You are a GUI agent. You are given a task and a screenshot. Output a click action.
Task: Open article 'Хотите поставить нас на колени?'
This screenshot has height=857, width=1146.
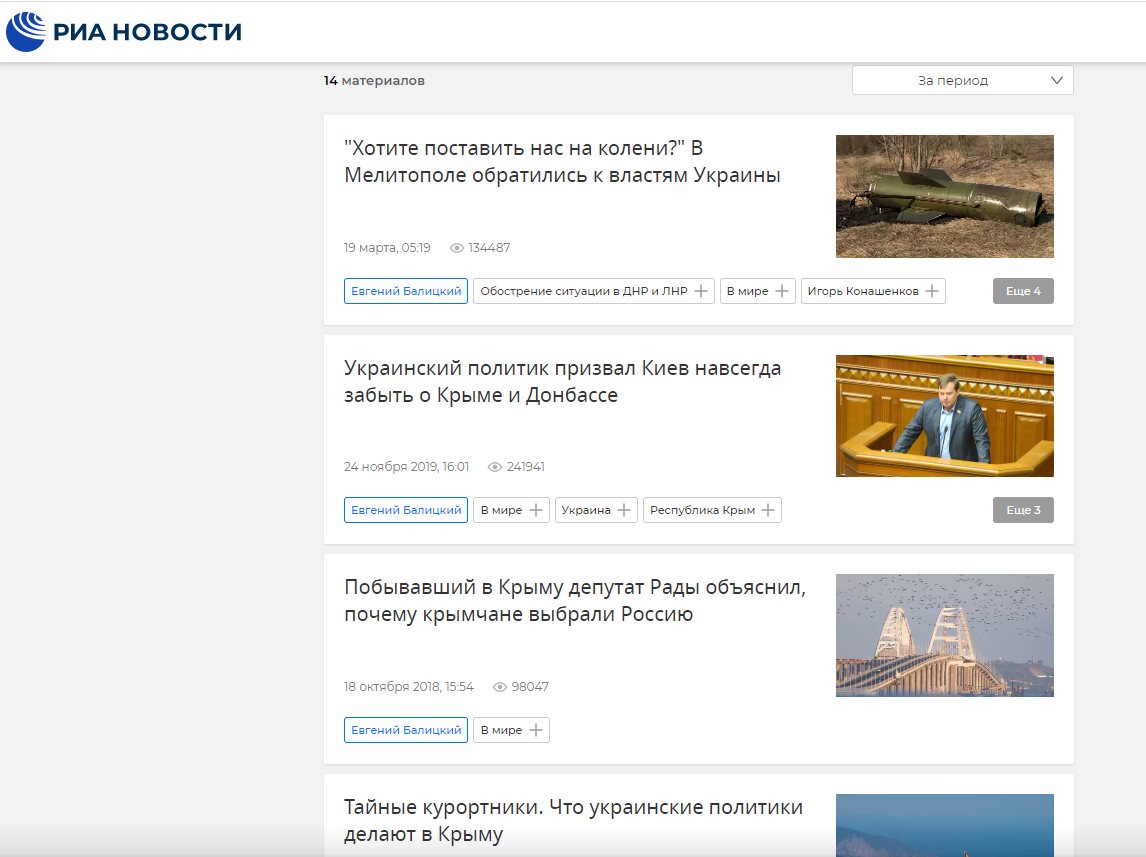(x=561, y=162)
